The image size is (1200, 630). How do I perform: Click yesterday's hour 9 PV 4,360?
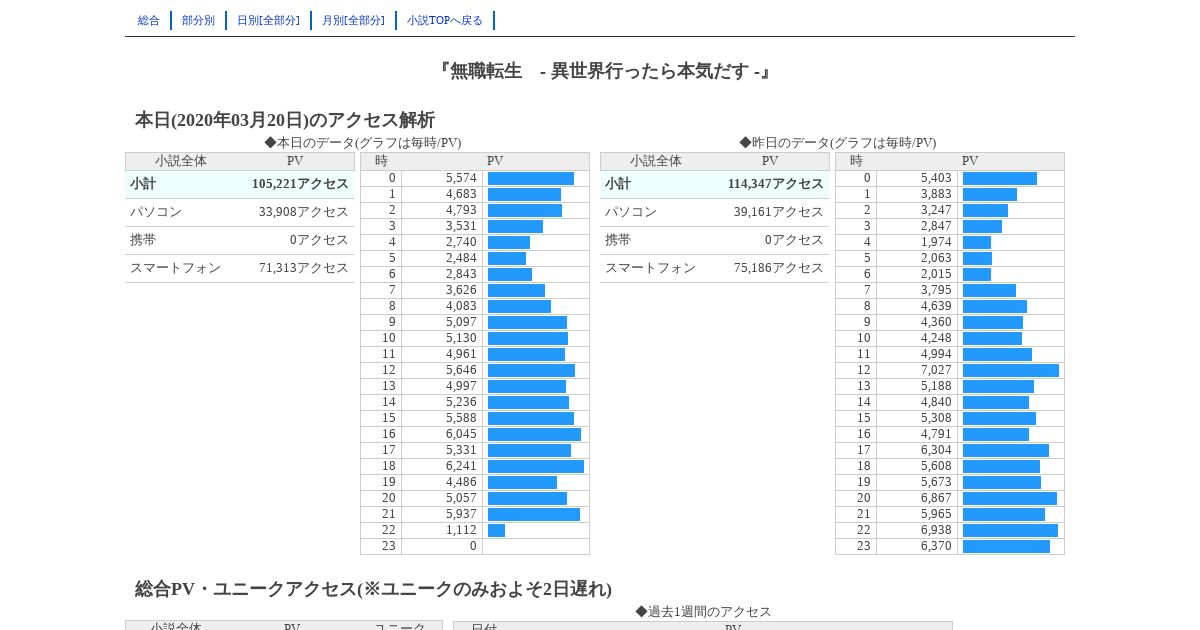pos(936,322)
